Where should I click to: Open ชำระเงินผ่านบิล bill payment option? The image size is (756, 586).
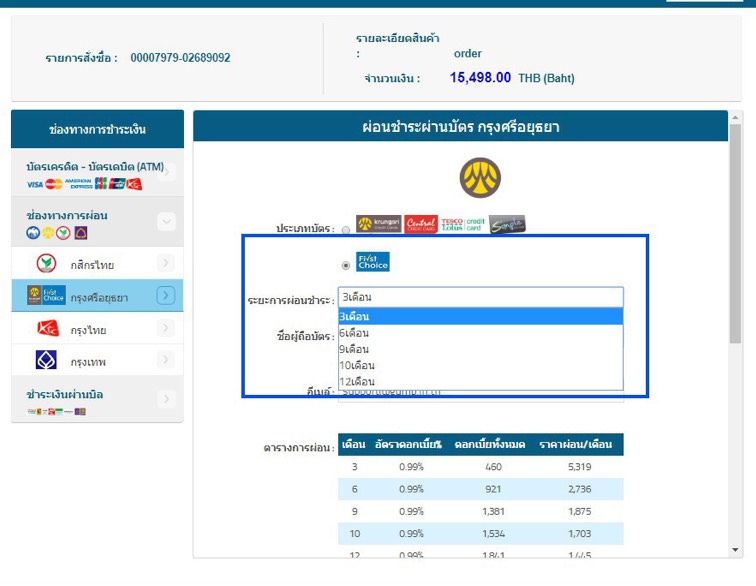click(x=97, y=399)
